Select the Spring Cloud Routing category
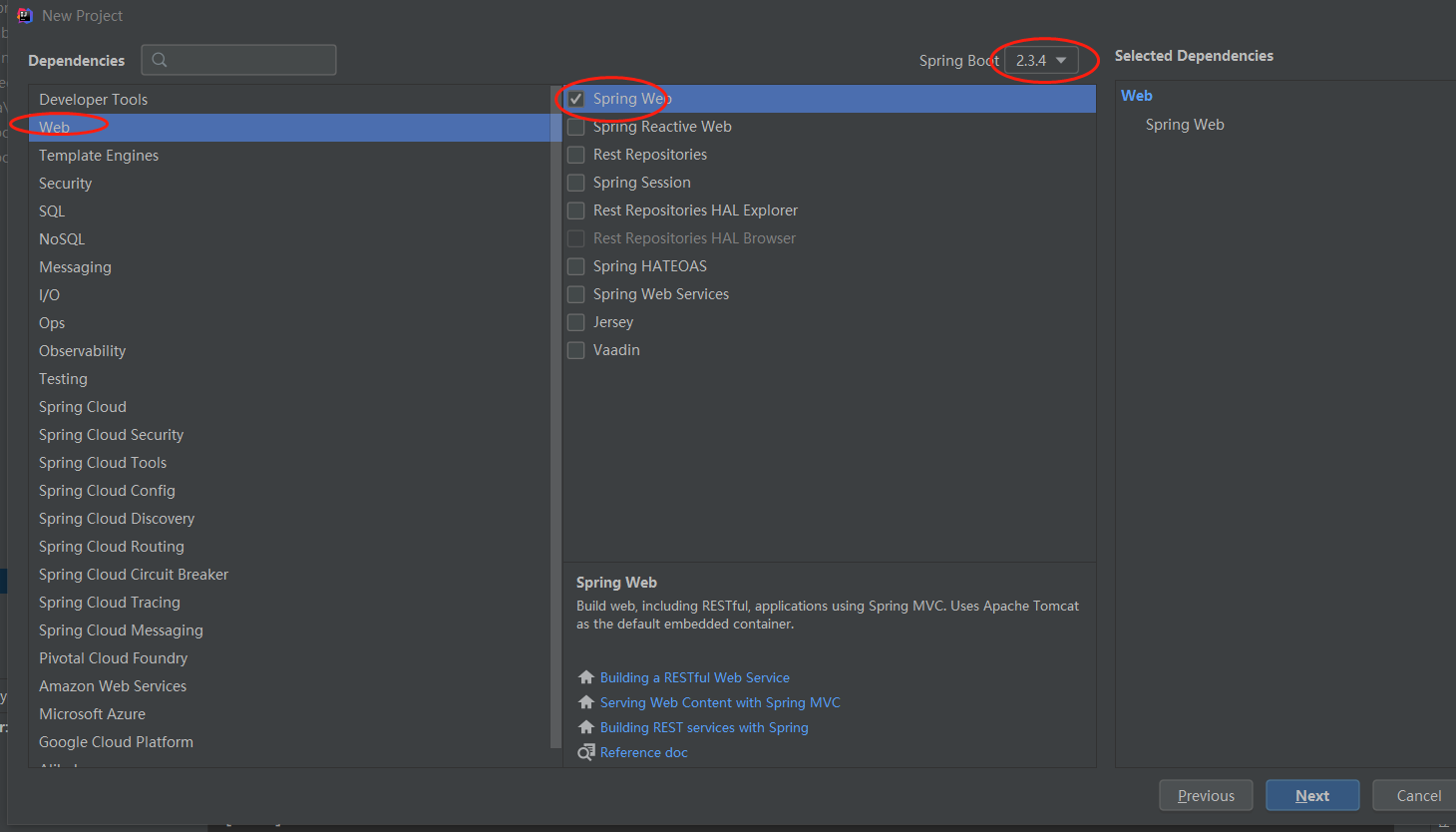This screenshot has width=1456, height=832. (289, 547)
